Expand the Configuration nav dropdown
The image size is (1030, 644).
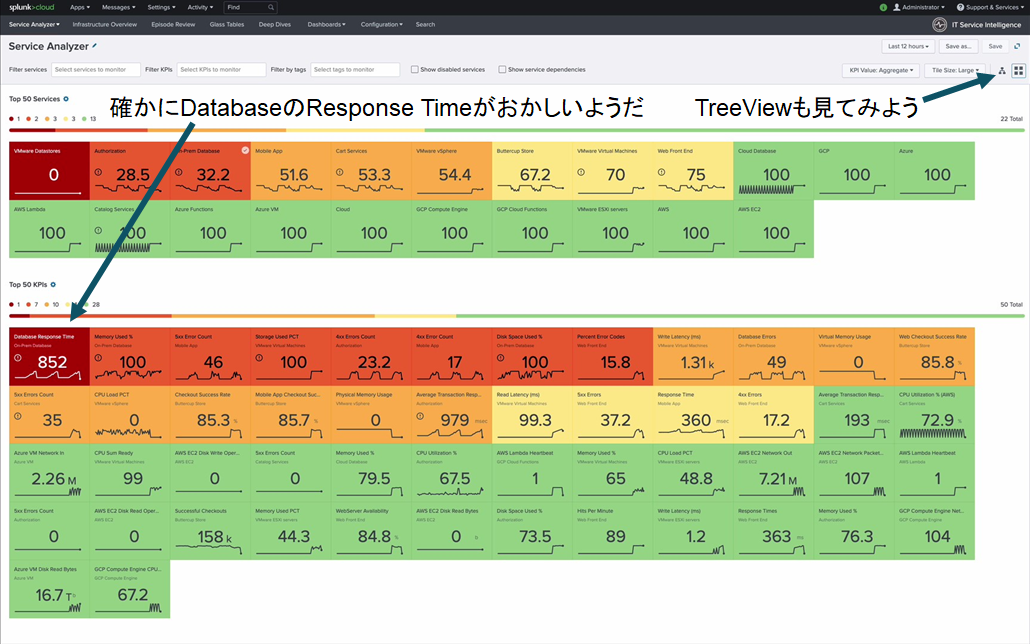pos(382,25)
